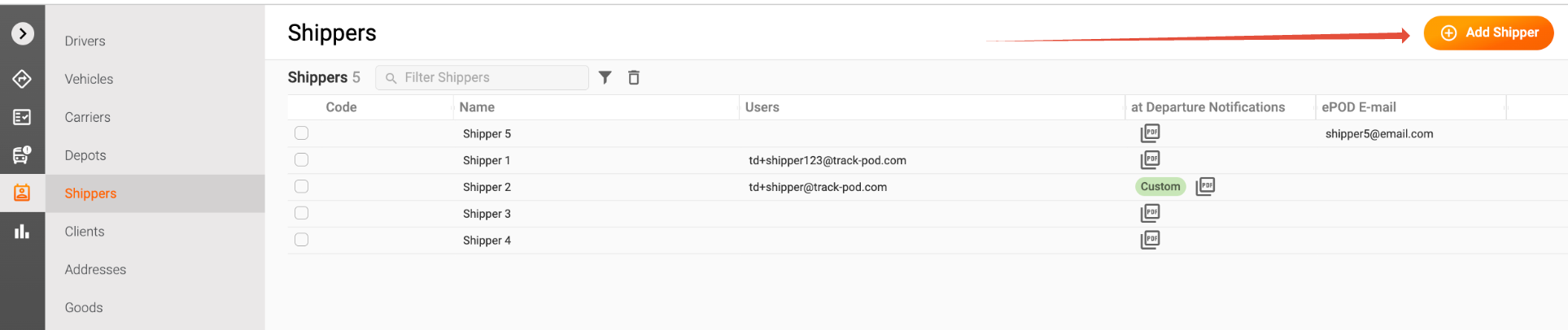The height and width of the screenshot is (330, 1568).
Task: Check the box for Shipper 5
Action: click(302, 133)
